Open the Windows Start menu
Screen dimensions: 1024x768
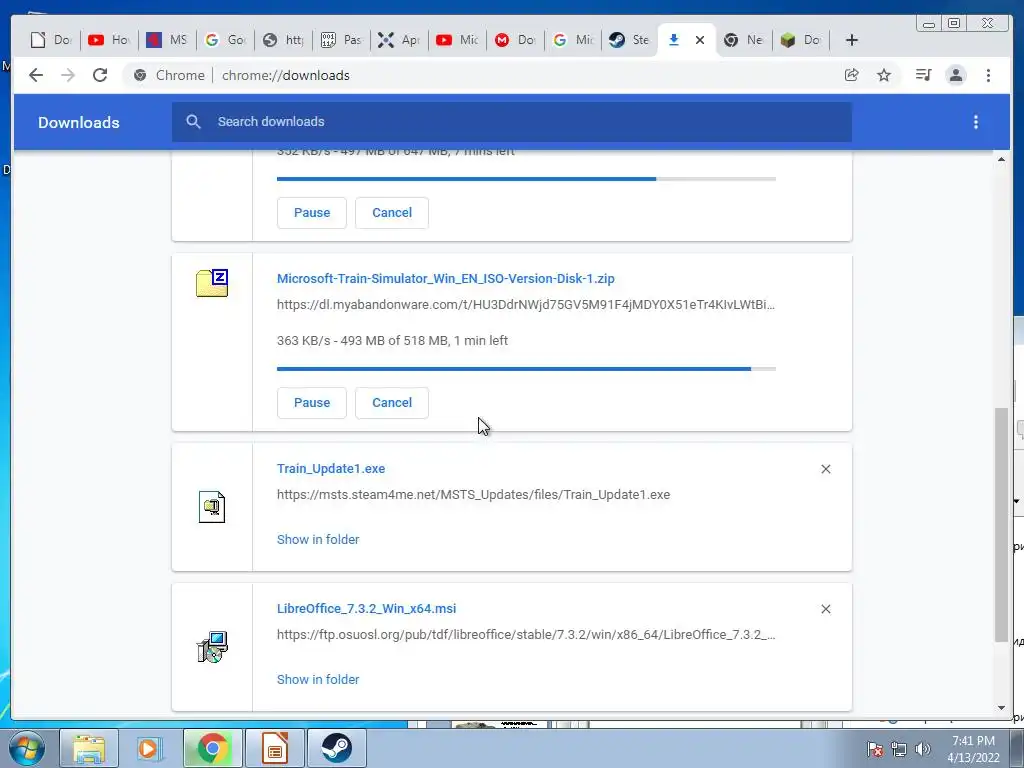[25, 748]
